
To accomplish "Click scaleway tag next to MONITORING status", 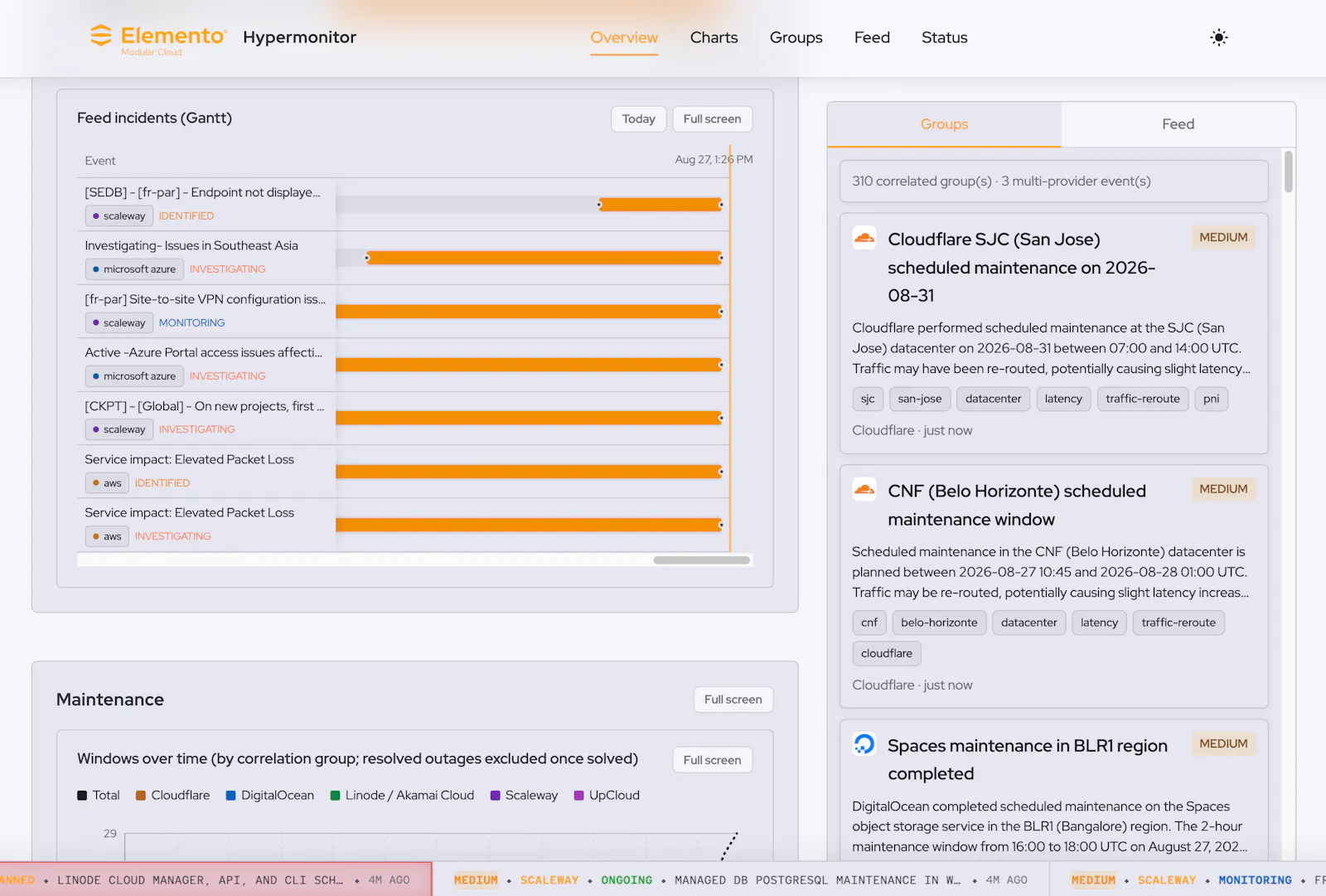I will tap(119, 323).
